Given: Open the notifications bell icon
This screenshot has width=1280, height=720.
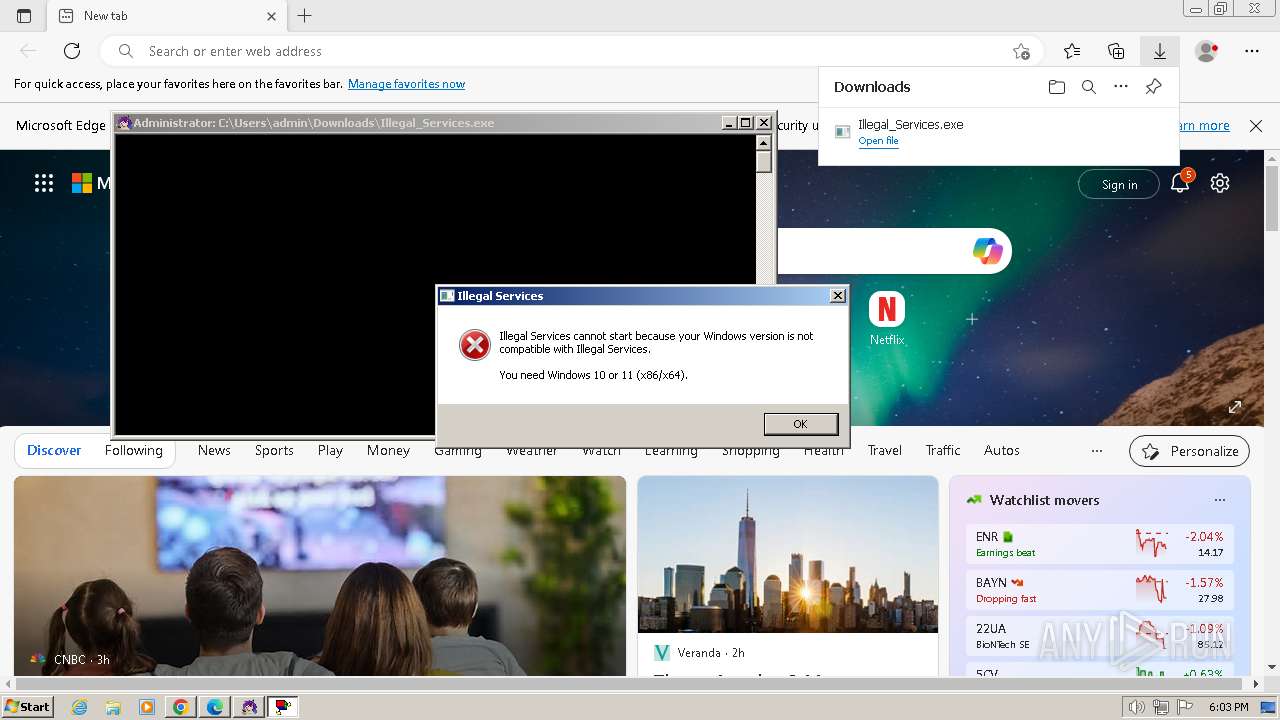Looking at the screenshot, I should click(1180, 183).
